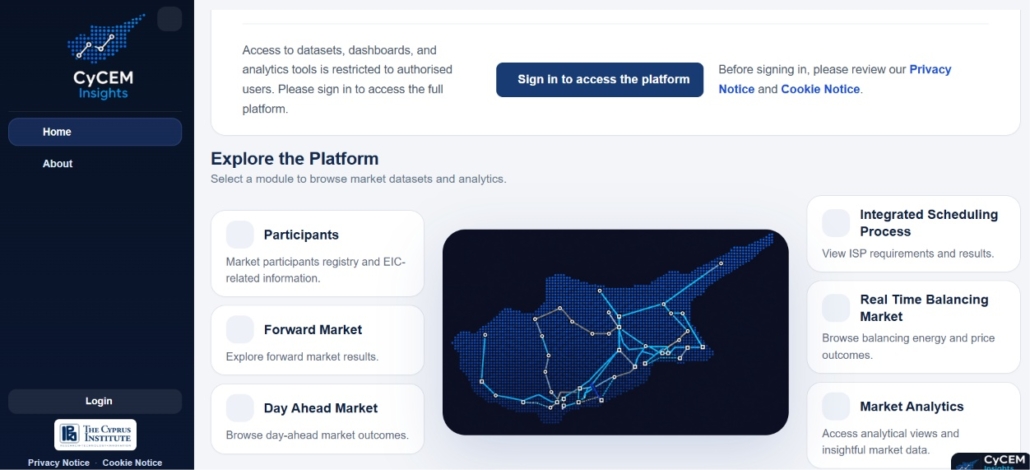Select Home in the sidebar

pyautogui.click(x=95, y=131)
